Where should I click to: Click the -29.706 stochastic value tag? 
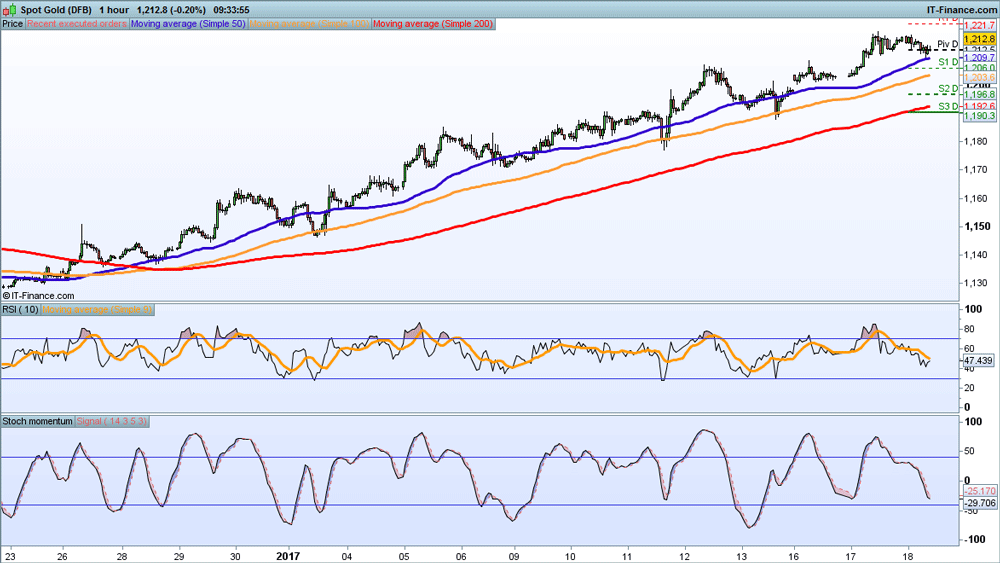coord(979,503)
